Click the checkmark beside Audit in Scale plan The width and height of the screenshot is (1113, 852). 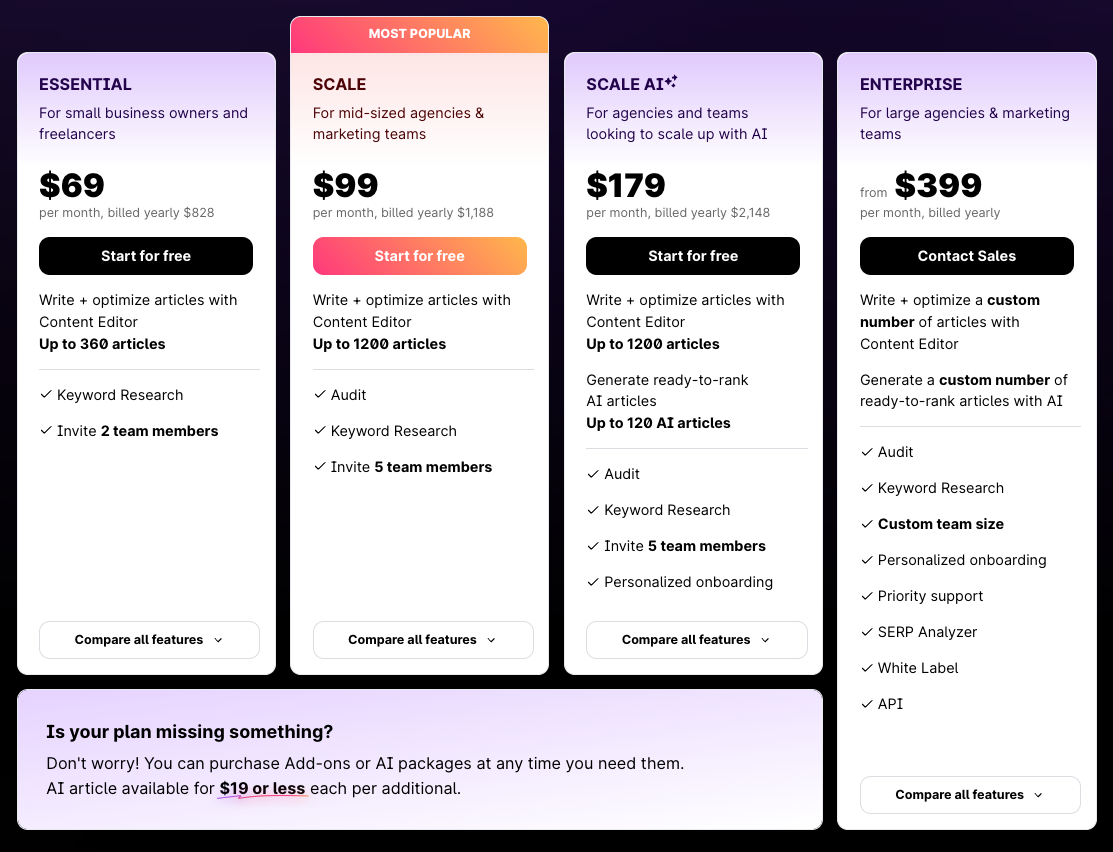click(x=320, y=395)
